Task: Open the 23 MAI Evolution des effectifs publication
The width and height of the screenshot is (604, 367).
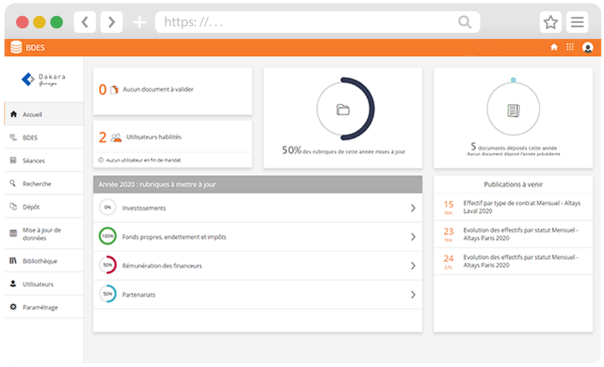Action: click(513, 234)
